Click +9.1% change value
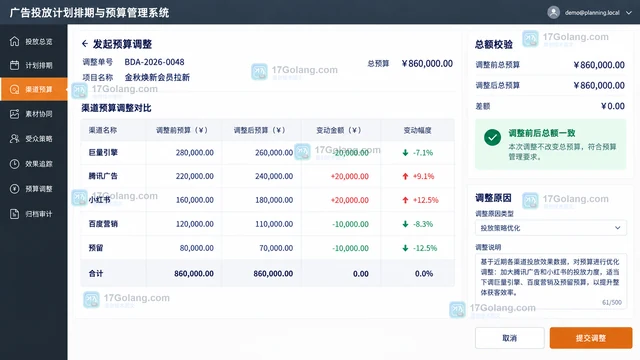 [423, 176]
